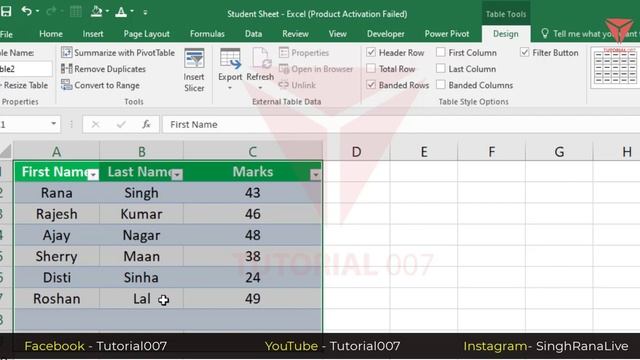Click the formula bar showing First Name
The width and height of the screenshot is (640, 360).
click(x=401, y=124)
